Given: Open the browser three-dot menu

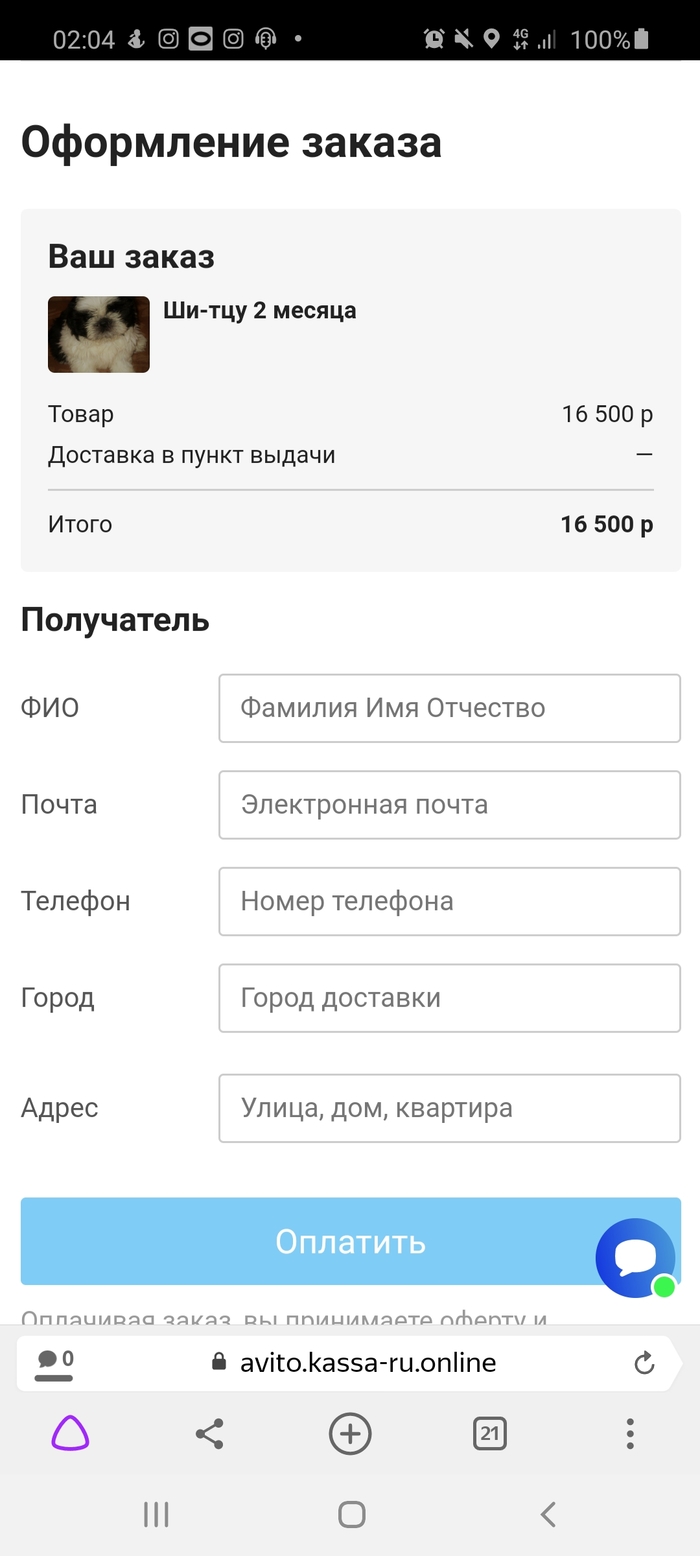Looking at the screenshot, I should point(629,1434).
